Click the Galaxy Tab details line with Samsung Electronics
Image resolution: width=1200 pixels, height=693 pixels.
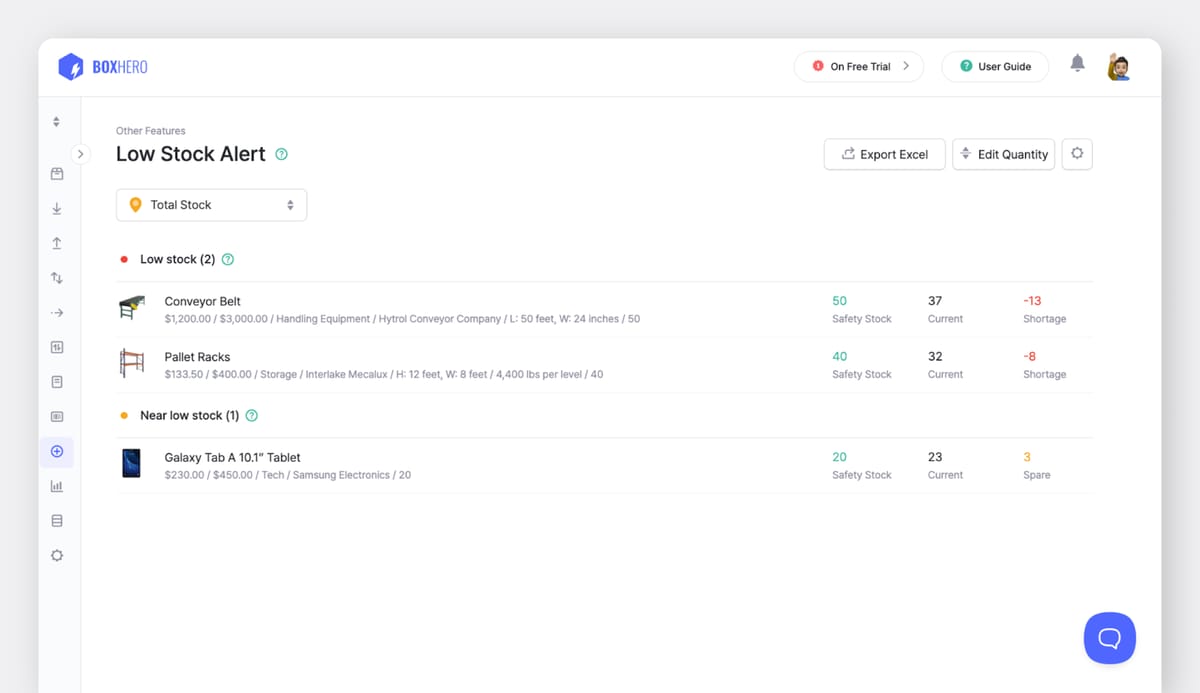click(288, 475)
